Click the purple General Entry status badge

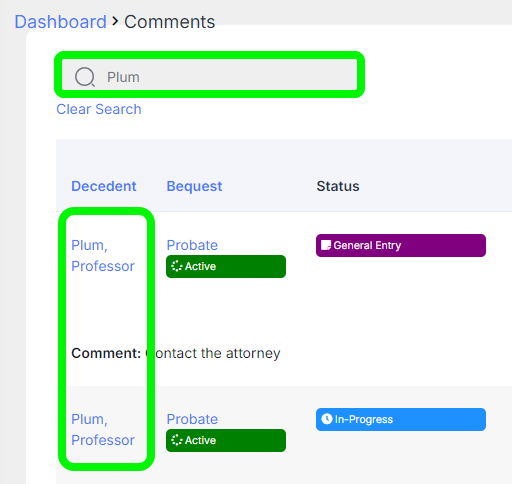(401, 245)
